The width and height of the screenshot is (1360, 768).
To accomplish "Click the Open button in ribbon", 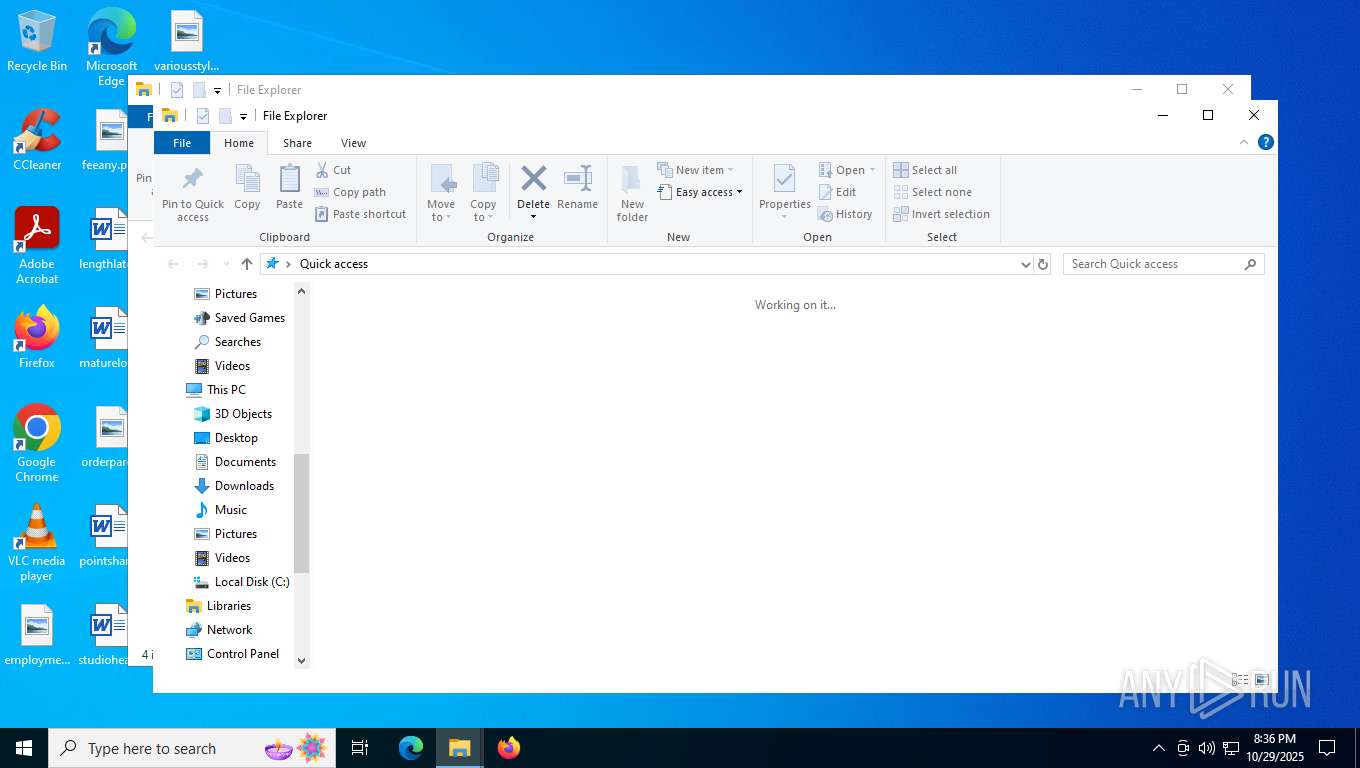I will [847, 170].
